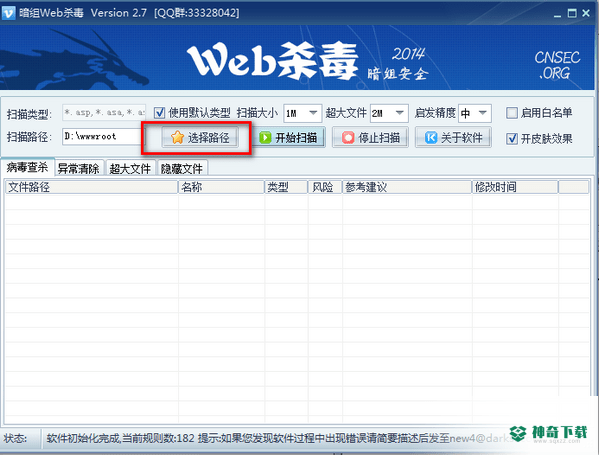Switch to the 病毒查杀 tab
The width and height of the screenshot is (599, 455).
28,167
